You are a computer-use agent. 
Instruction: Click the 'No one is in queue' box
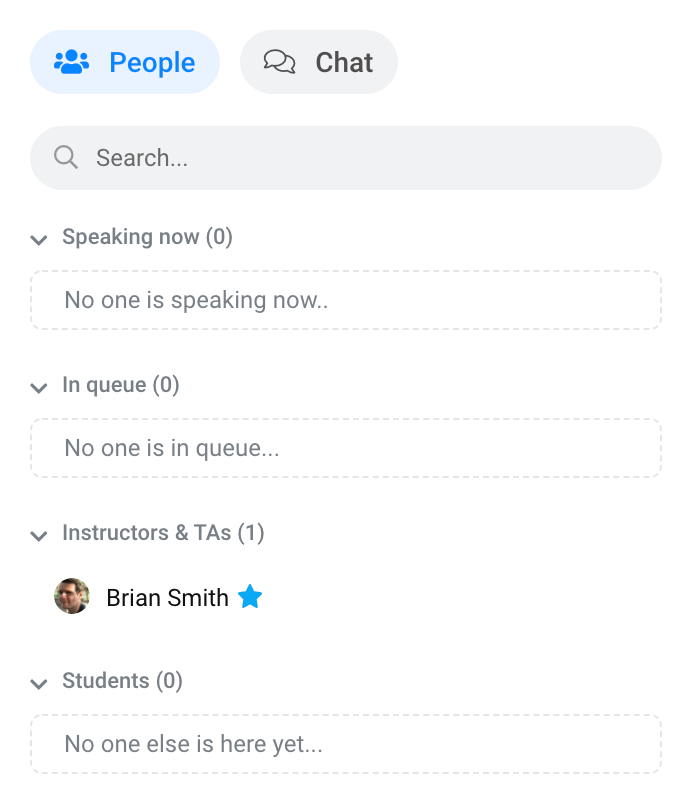click(x=346, y=448)
